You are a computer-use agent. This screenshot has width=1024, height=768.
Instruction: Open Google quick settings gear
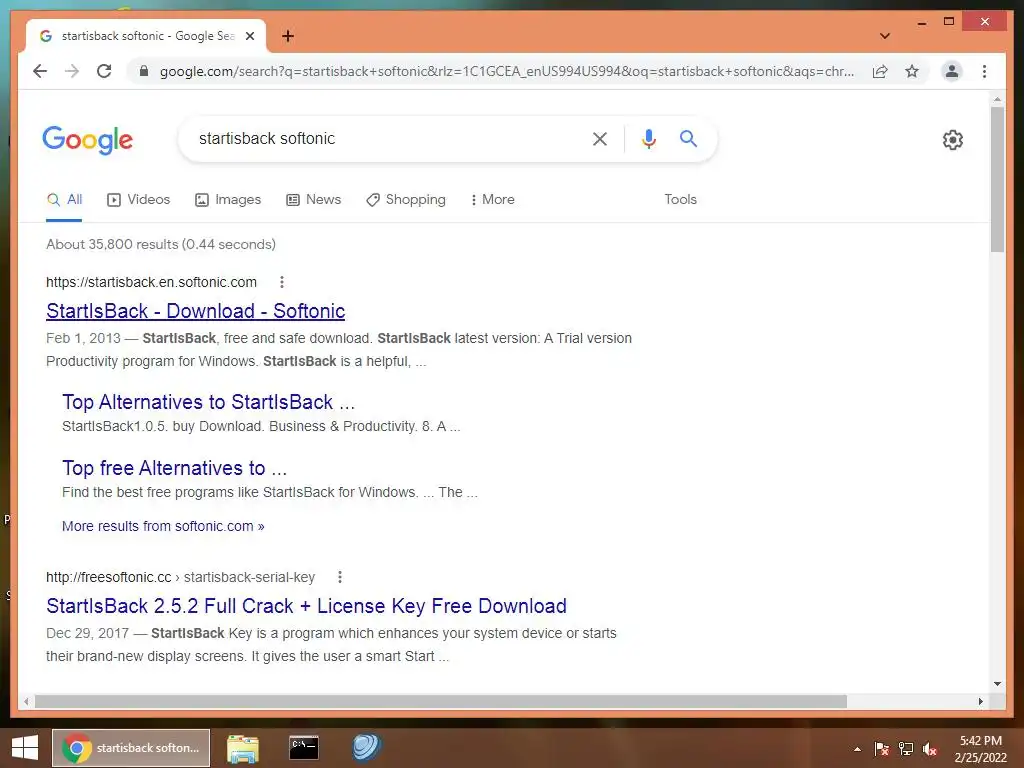tap(952, 140)
